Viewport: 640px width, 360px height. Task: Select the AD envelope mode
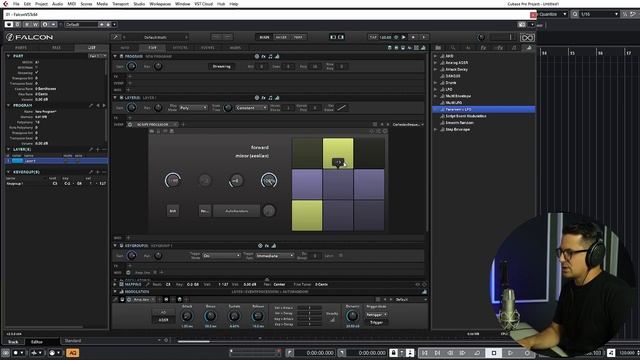tap(163, 313)
